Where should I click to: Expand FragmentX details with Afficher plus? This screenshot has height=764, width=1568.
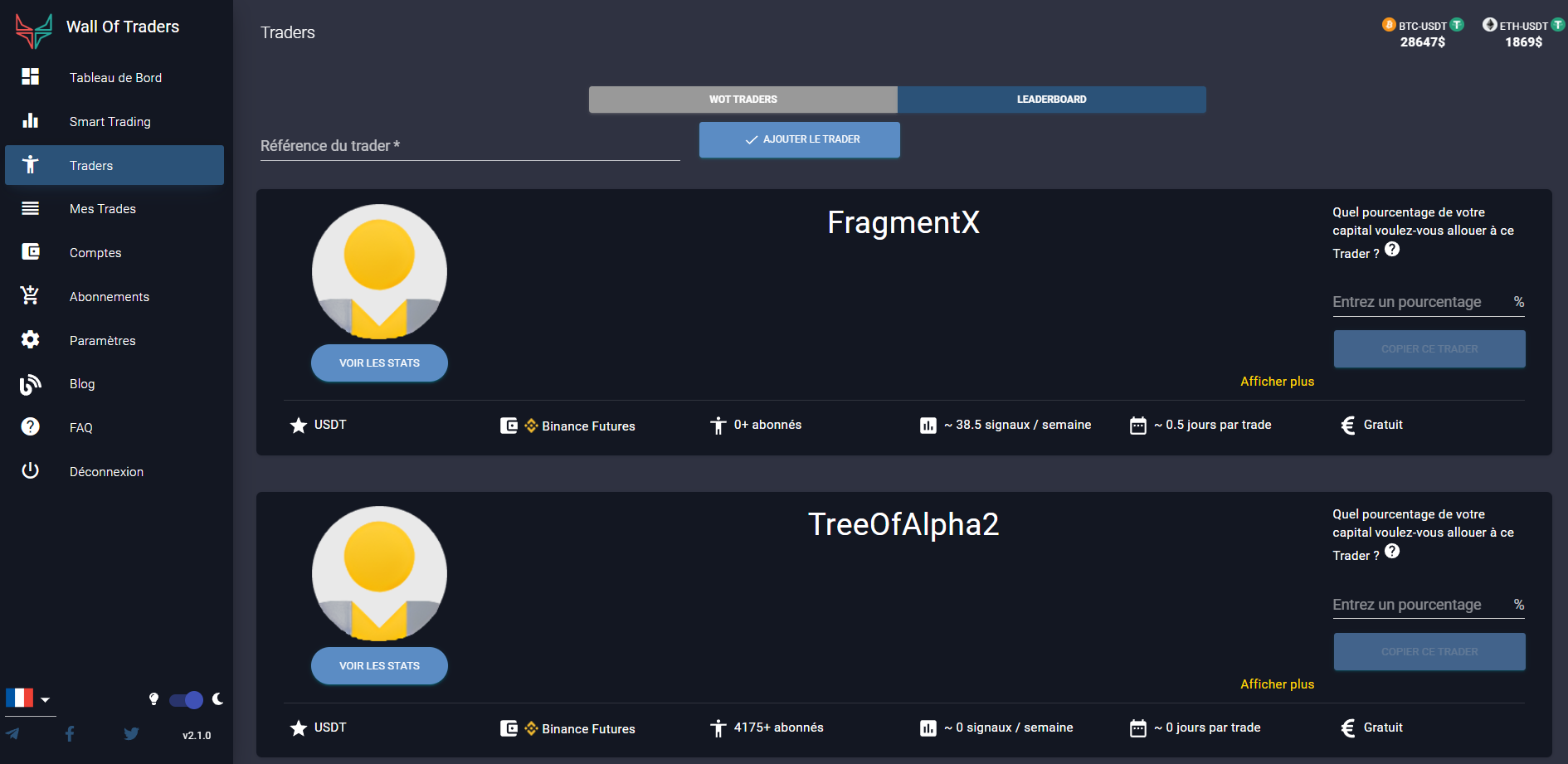point(1277,382)
